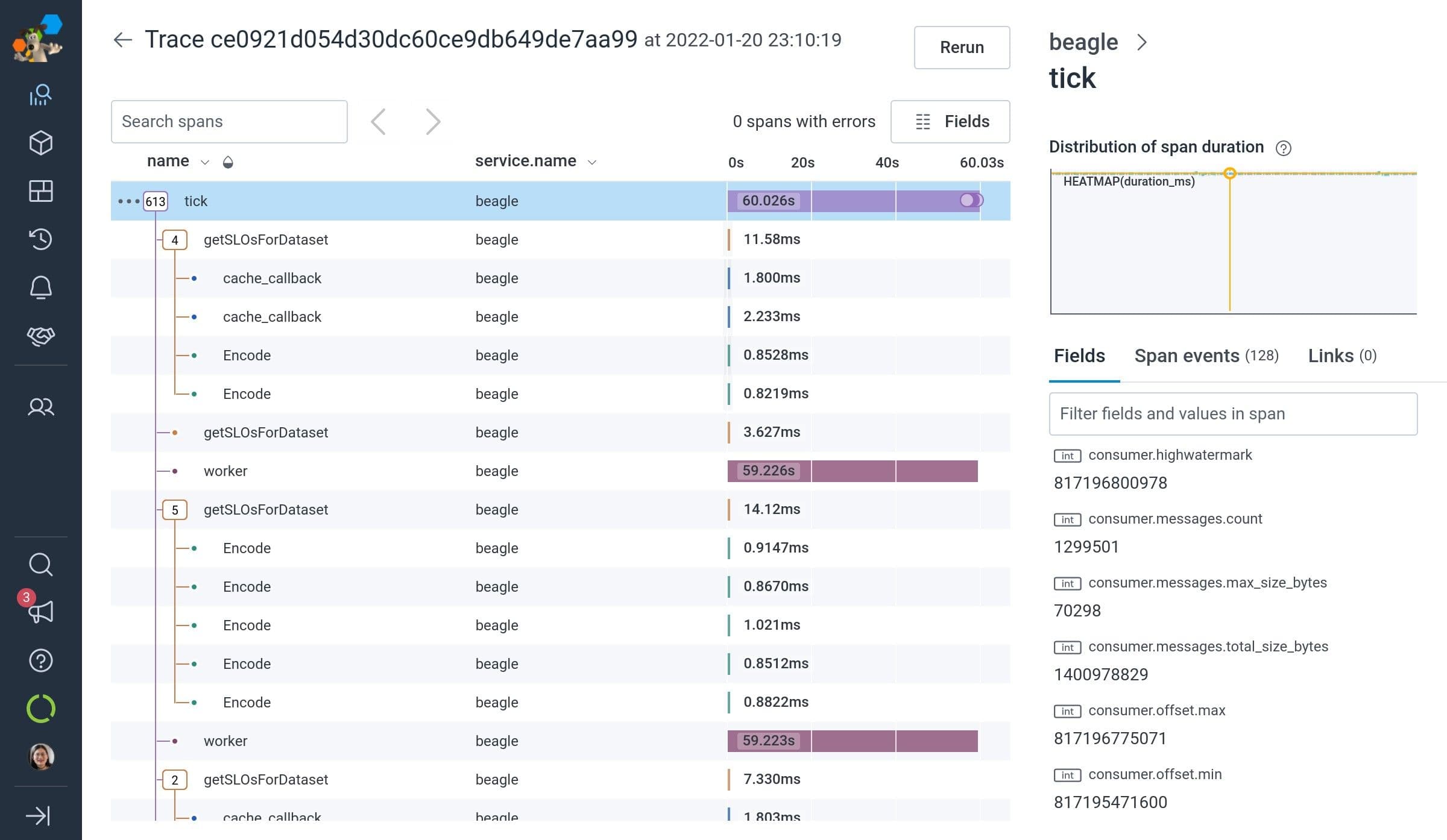This screenshot has height=840, width=1447.
Task: Open your profile via the avatar picture
Action: tap(40, 757)
